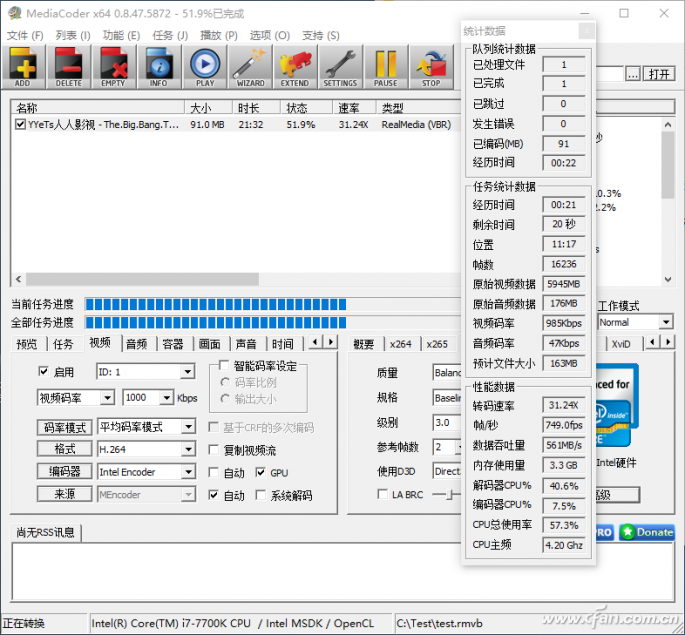This screenshot has width=685, height=635.
Task: Click the file list horizontal scrollbar
Action: click(x=142, y=279)
